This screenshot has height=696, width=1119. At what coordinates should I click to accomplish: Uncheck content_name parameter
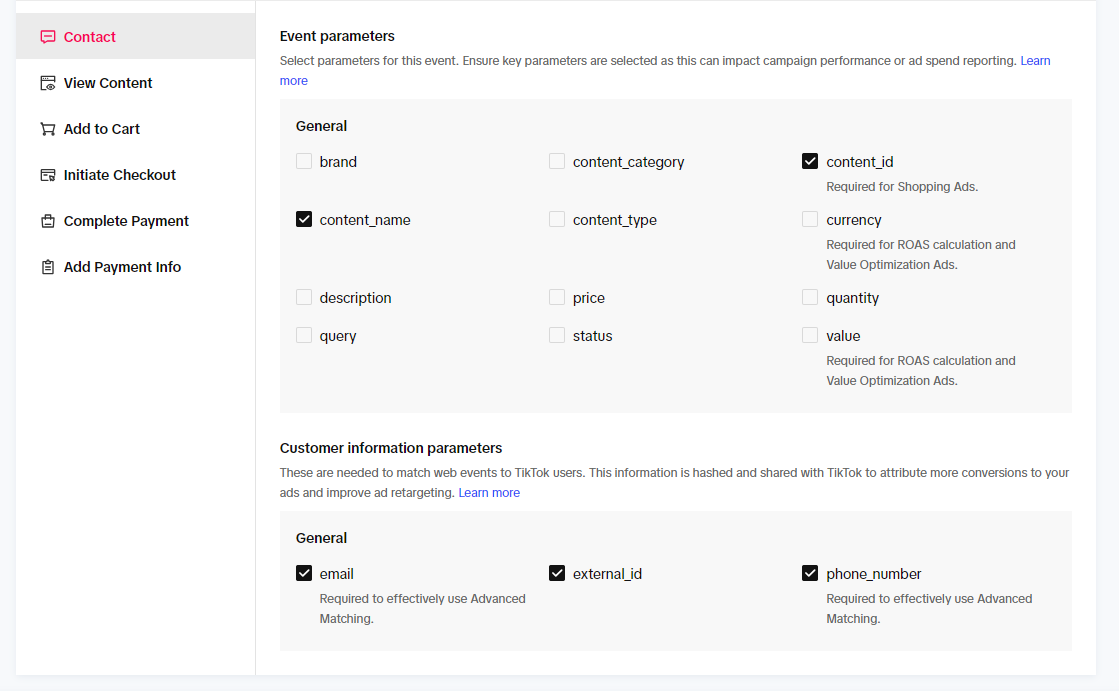coord(304,219)
